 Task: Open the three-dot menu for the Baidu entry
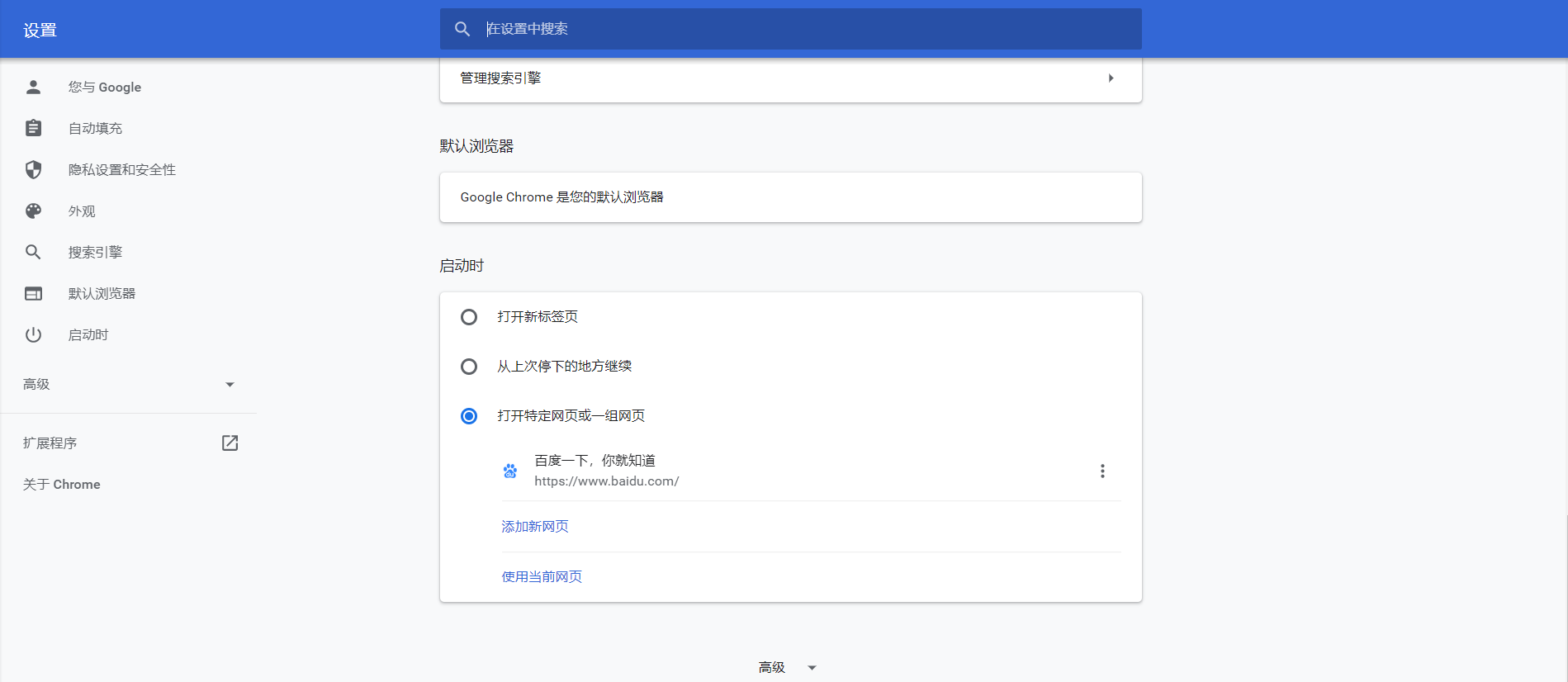(x=1101, y=471)
